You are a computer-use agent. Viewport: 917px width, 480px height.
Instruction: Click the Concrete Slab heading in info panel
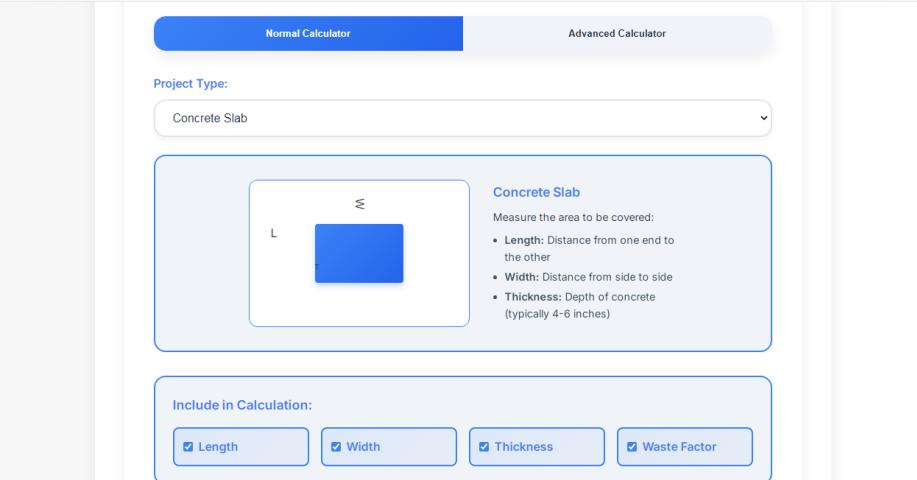coord(536,192)
